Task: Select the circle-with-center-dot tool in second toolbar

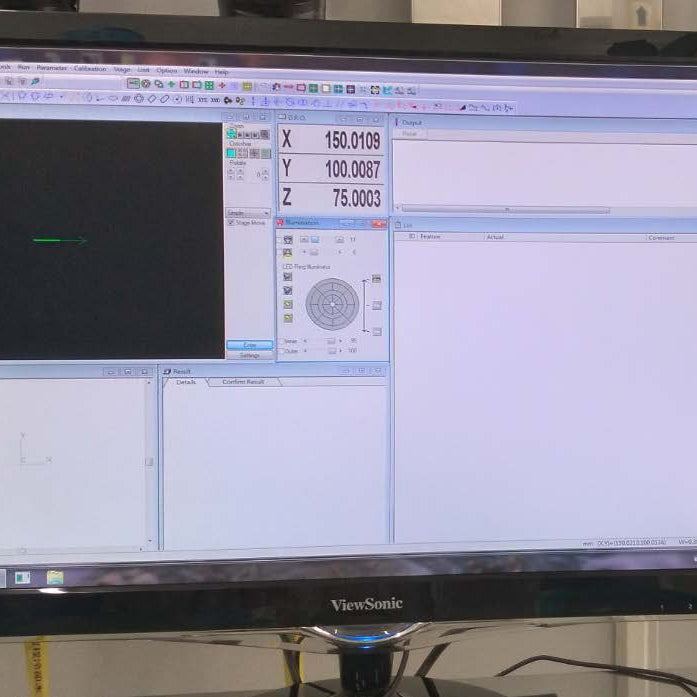Action: click(177, 99)
